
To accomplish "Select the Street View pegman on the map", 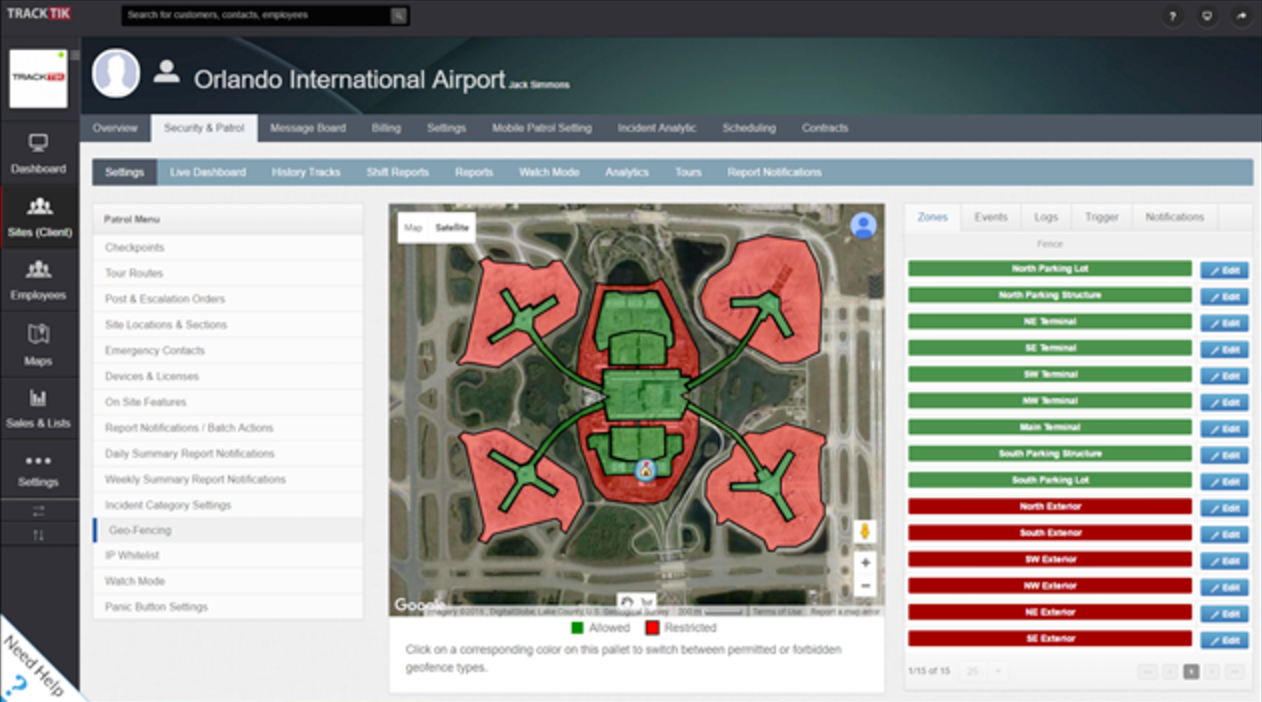I will [865, 531].
